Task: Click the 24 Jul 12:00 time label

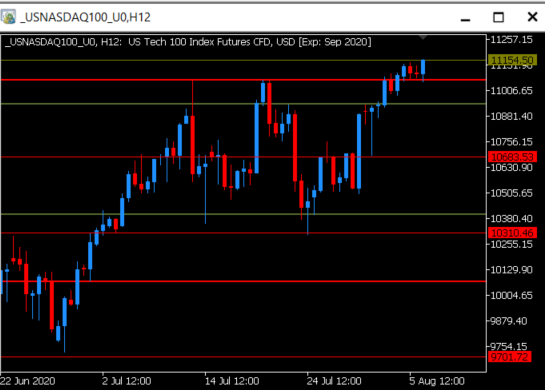Action: 334,381
